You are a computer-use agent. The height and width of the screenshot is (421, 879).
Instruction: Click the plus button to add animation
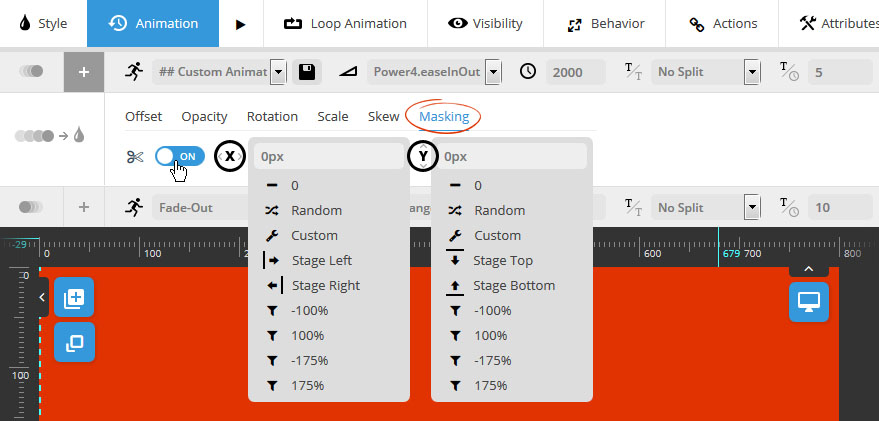pyautogui.click(x=84, y=72)
